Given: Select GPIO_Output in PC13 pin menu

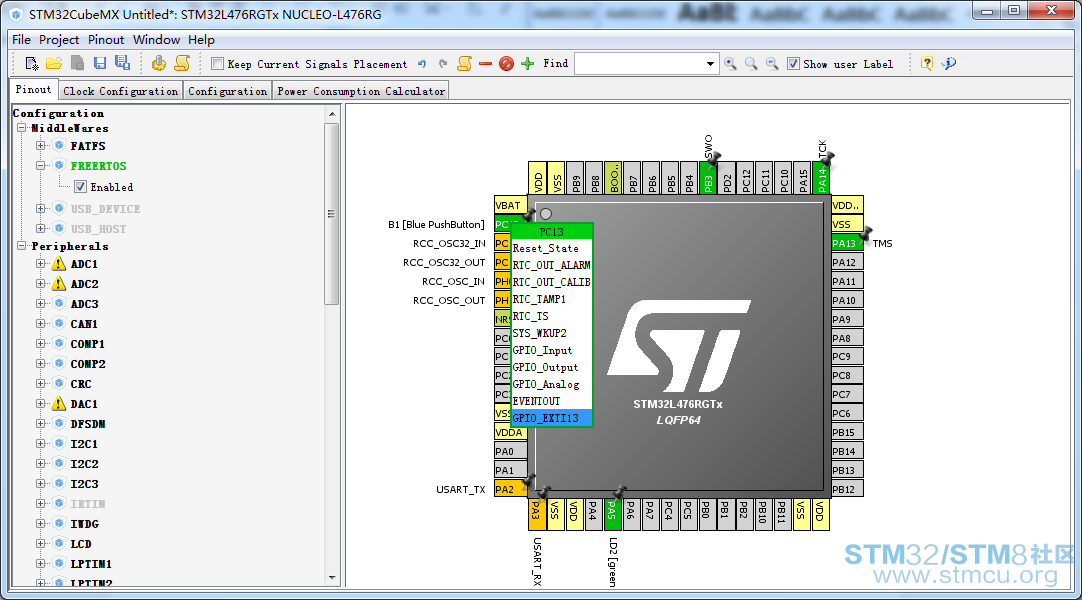Looking at the screenshot, I should click(x=551, y=367).
